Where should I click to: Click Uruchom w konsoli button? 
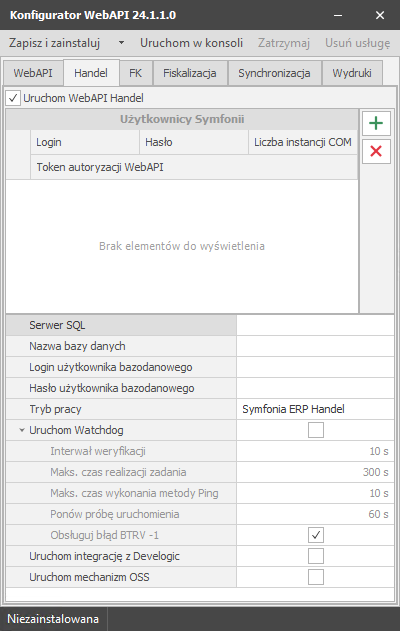coord(192,43)
